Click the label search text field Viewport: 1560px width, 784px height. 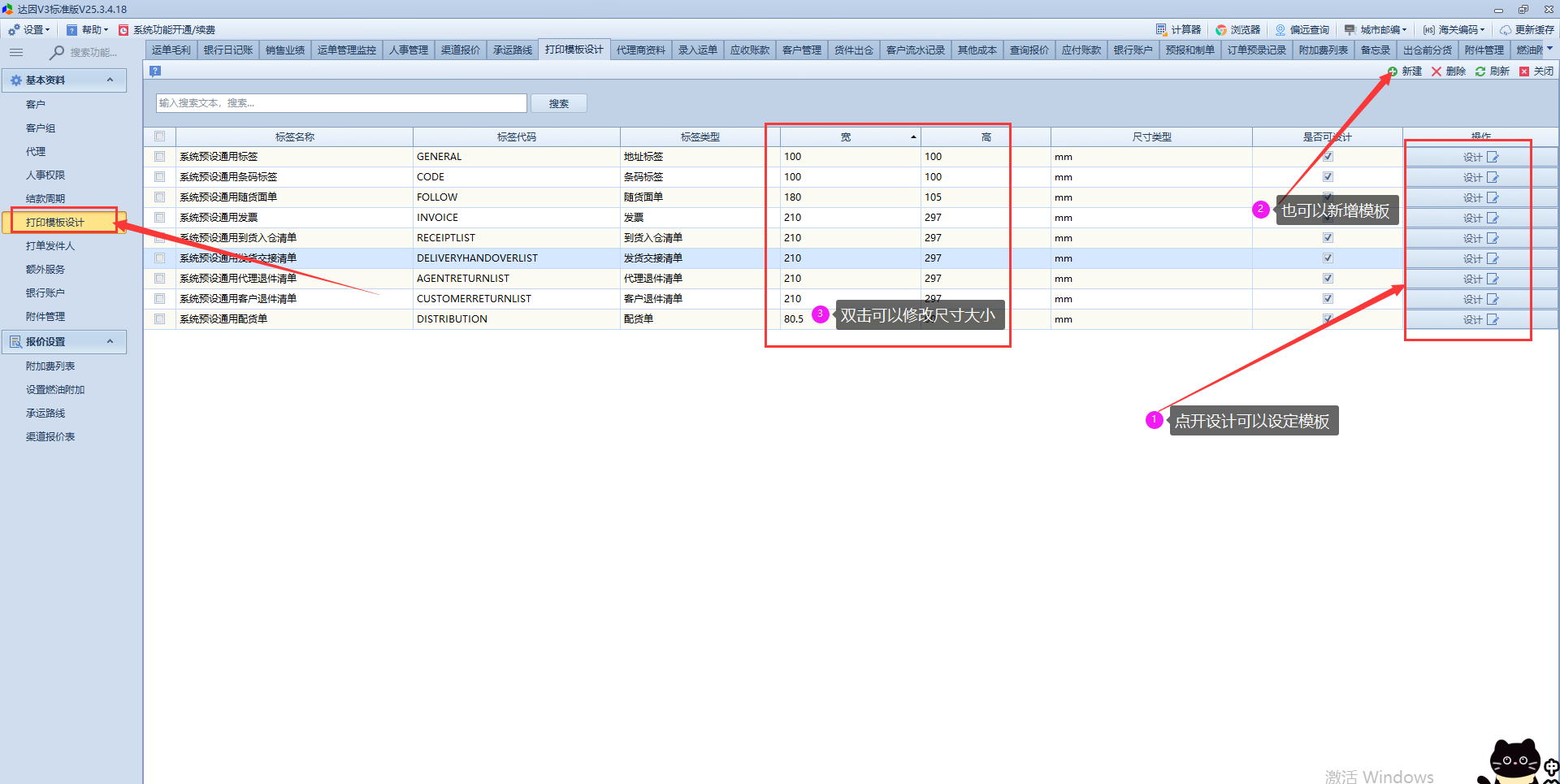click(341, 103)
